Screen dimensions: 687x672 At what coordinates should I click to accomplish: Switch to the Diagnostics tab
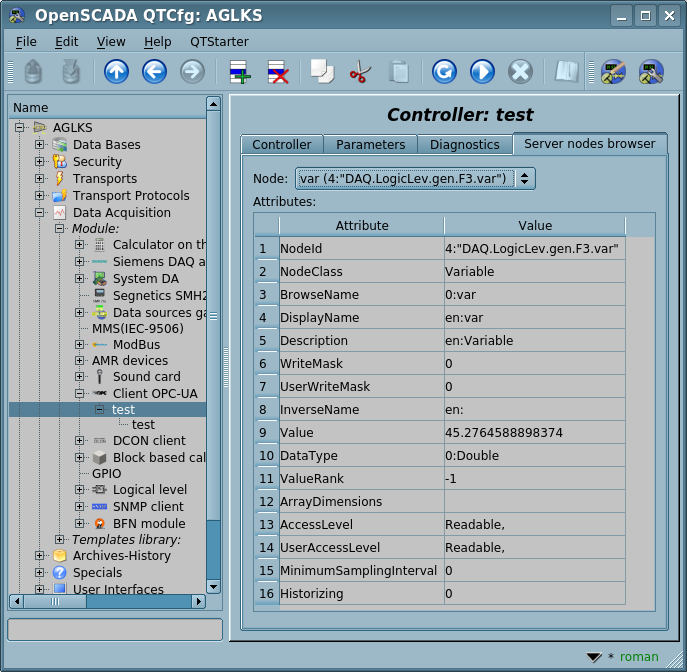[464, 145]
